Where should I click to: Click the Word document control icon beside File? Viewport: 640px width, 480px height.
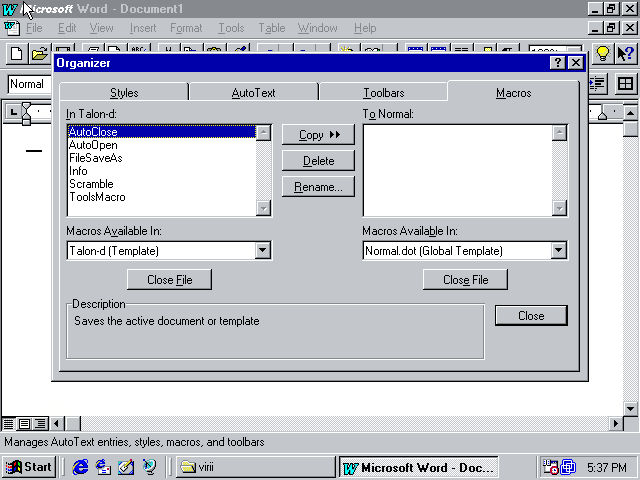(x=11, y=28)
